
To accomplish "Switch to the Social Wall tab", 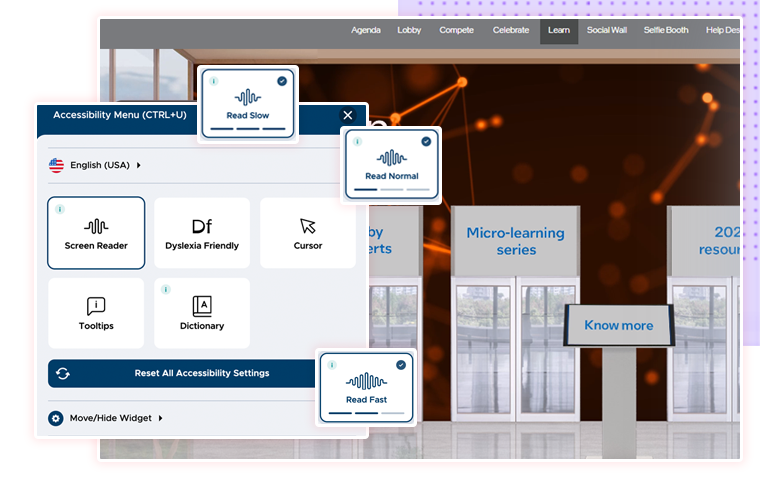I will coord(606,30).
